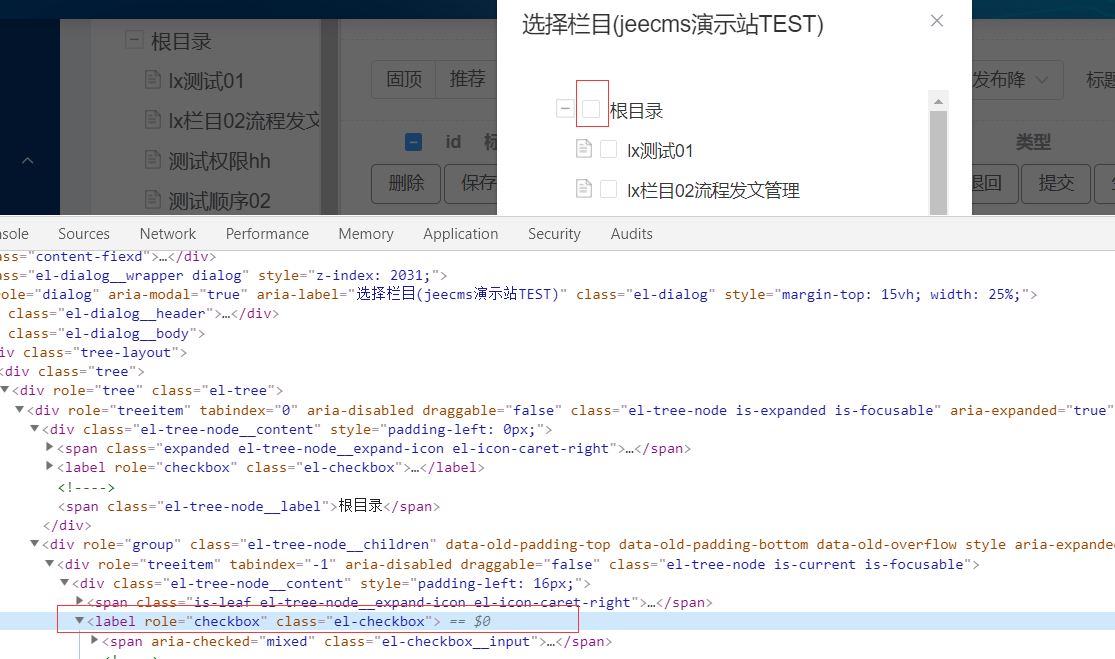Image resolution: width=1115 pixels, height=659 pixels.
Task: Switch to DevTools Memory tab
Action: point(366,234)
